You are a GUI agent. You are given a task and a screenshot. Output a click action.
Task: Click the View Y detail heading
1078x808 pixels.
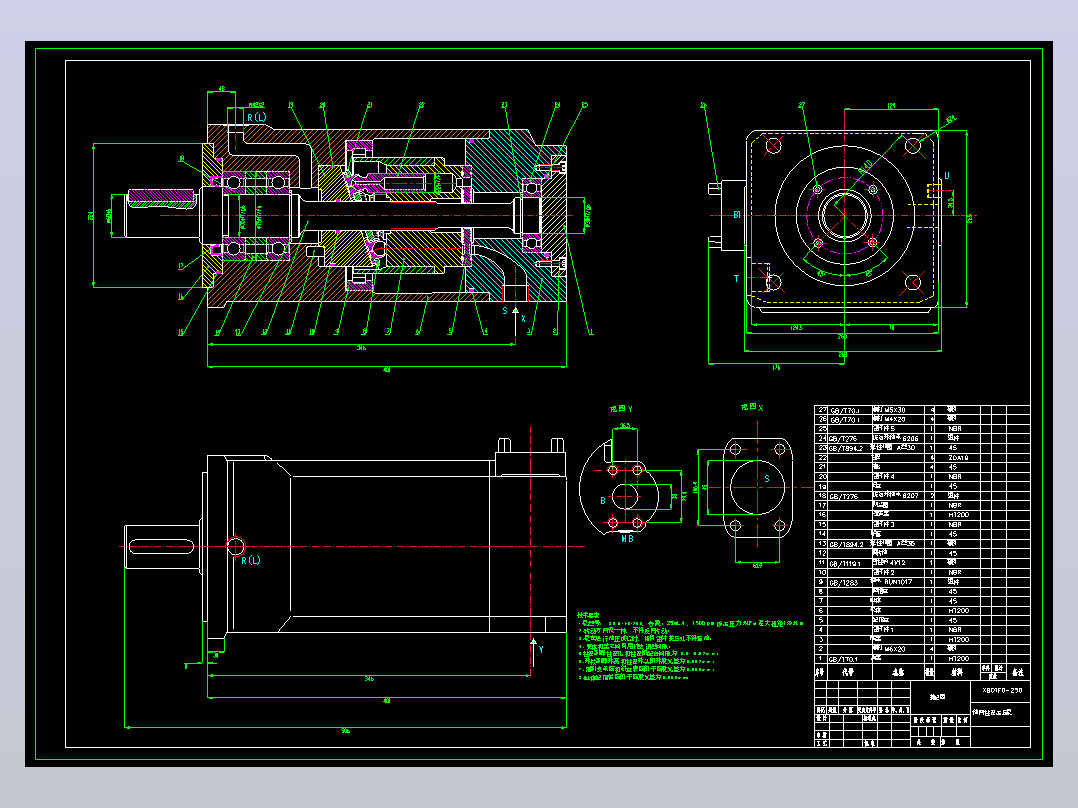coord(621,409)
